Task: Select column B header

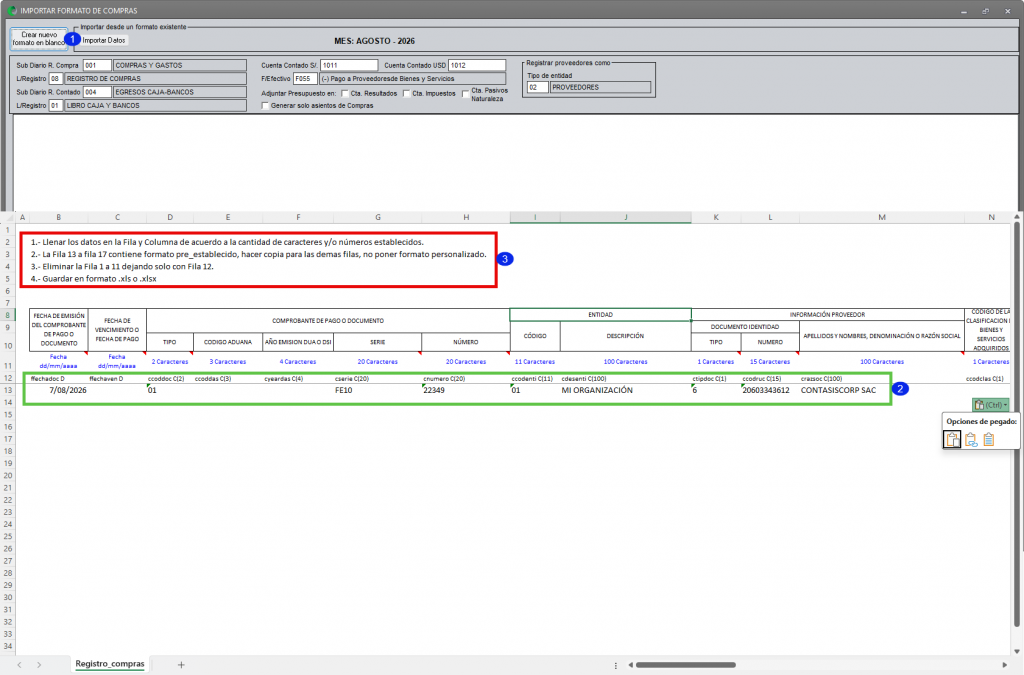Action: pos(59,217)
